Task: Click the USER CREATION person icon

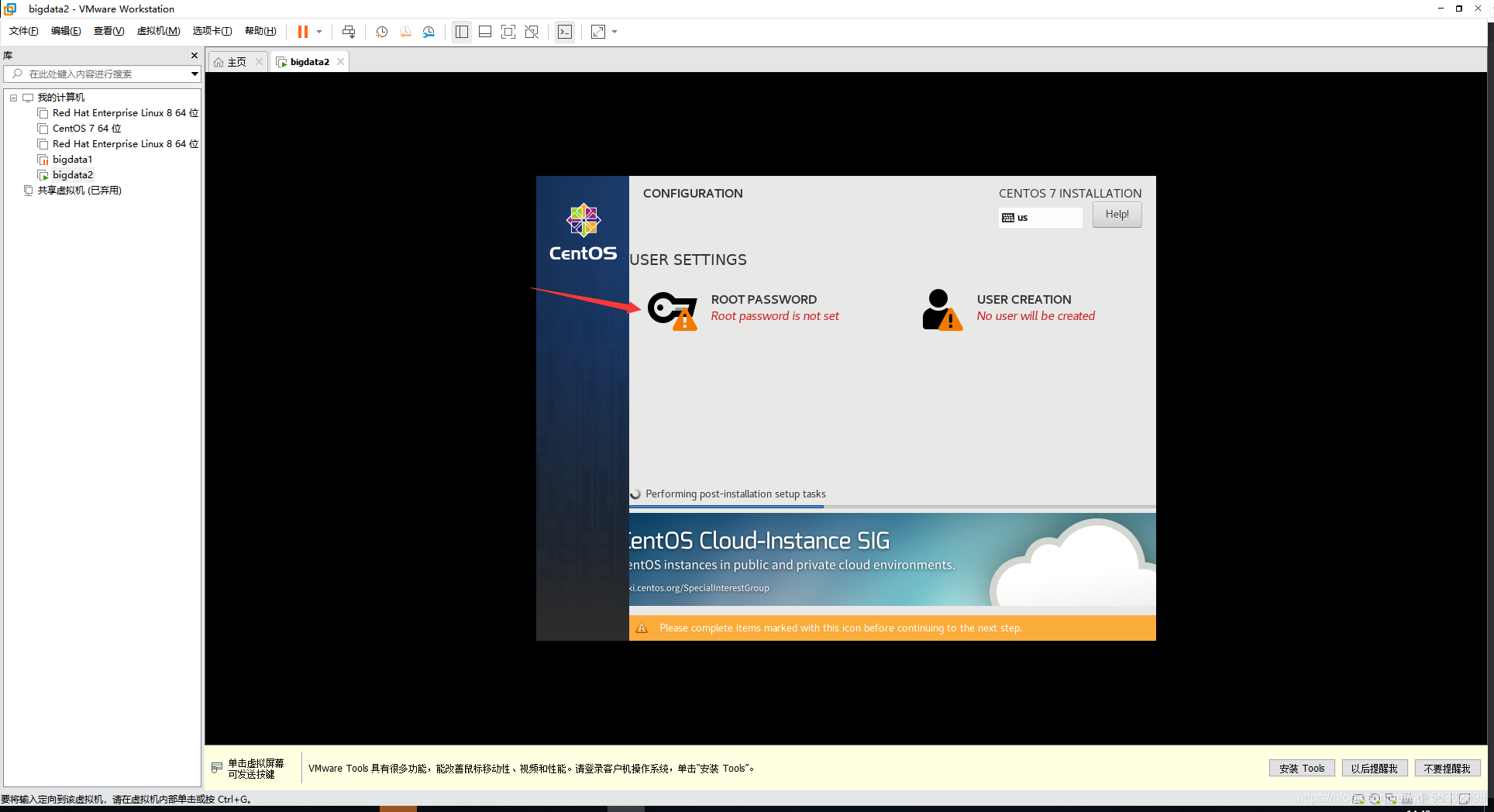Action: pyautogui.click(x=942, y=310)
